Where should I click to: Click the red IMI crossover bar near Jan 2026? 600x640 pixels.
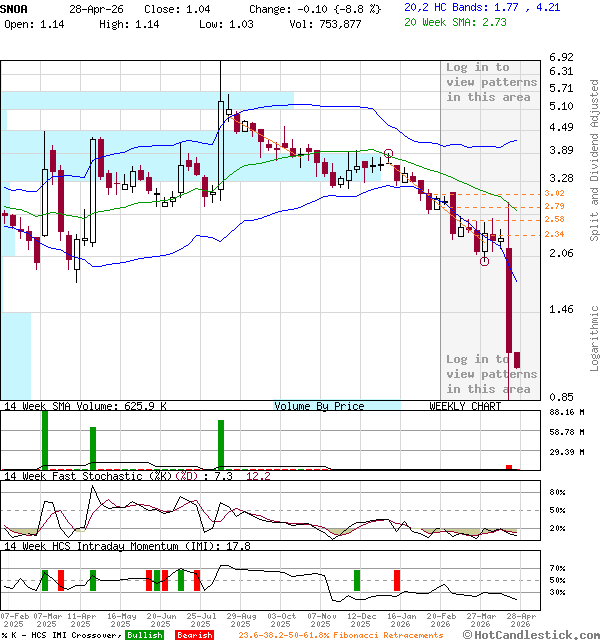[x=396, y=580]
